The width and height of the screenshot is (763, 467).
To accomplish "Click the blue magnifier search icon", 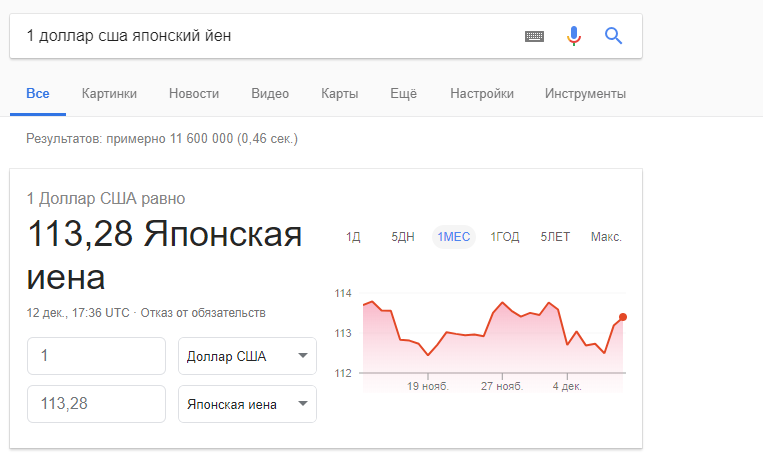I will [614, 36].
